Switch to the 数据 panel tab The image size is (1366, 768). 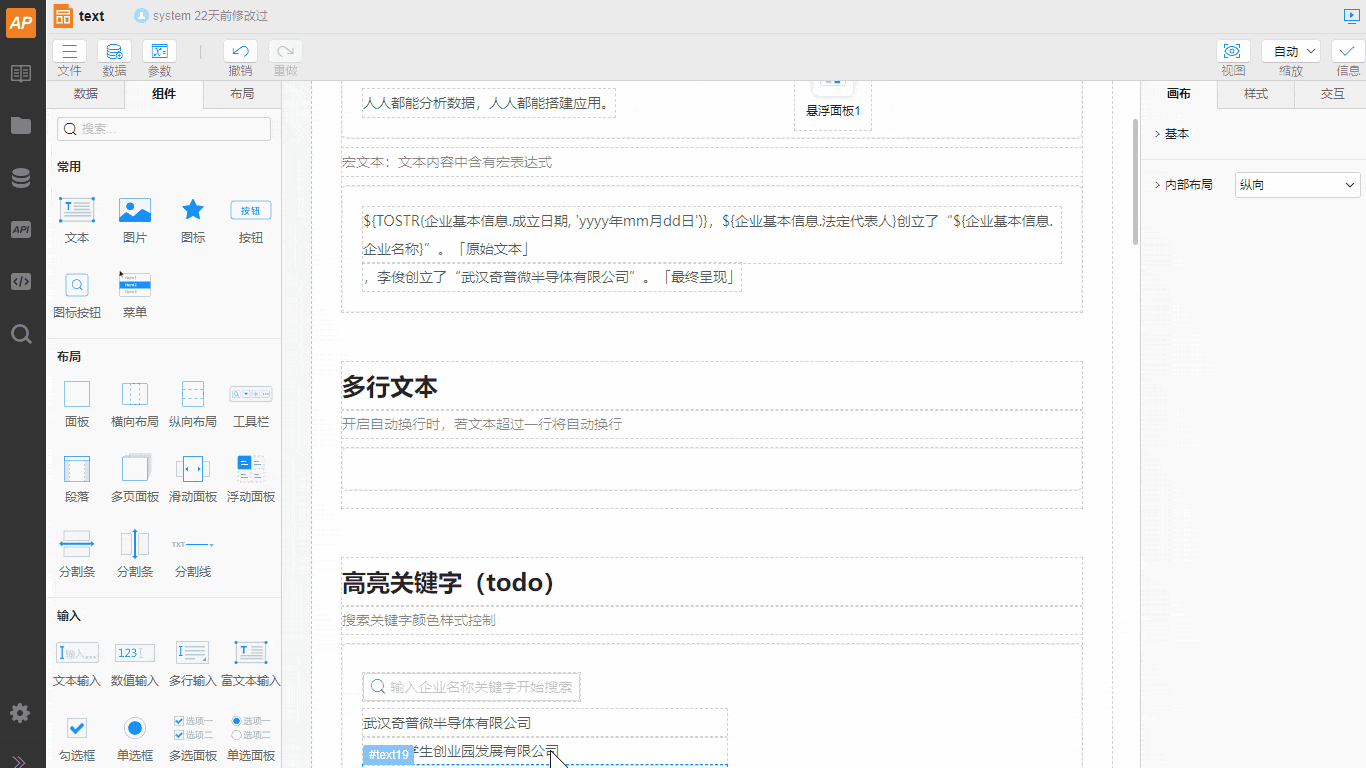pos(86,94)
